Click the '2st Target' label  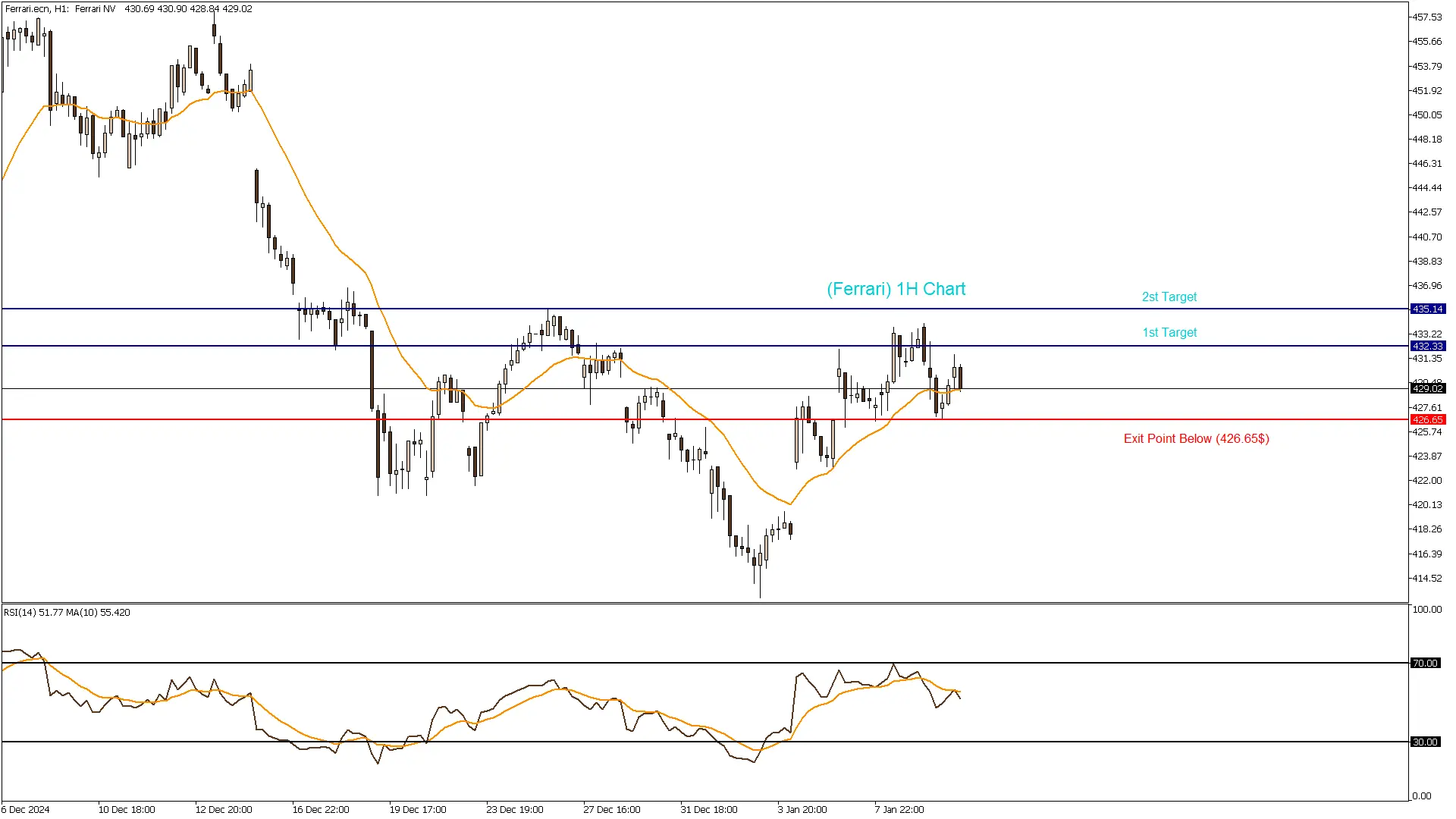click(1169, 297)
